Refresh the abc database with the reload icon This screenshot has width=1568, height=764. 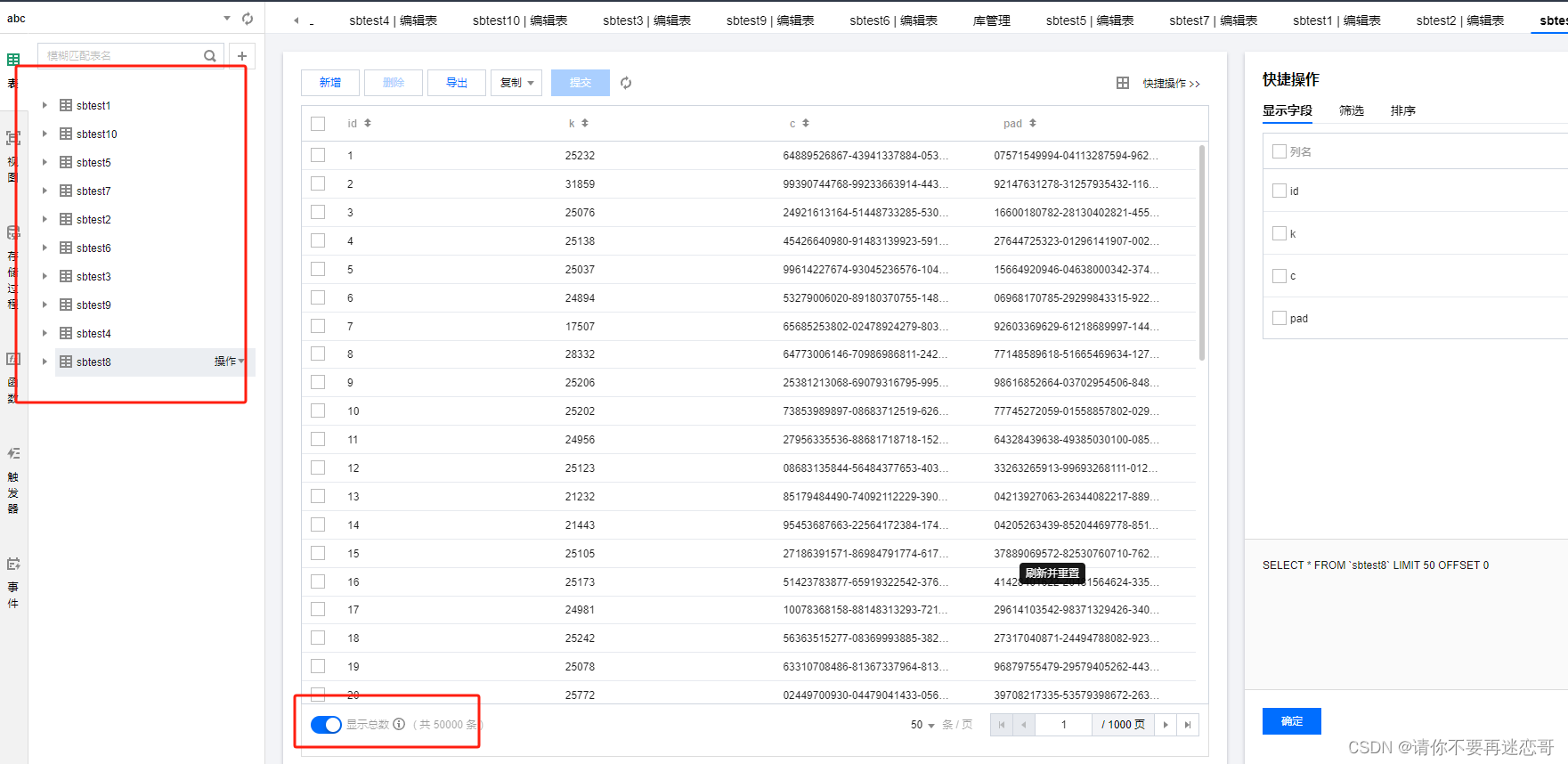248,19
